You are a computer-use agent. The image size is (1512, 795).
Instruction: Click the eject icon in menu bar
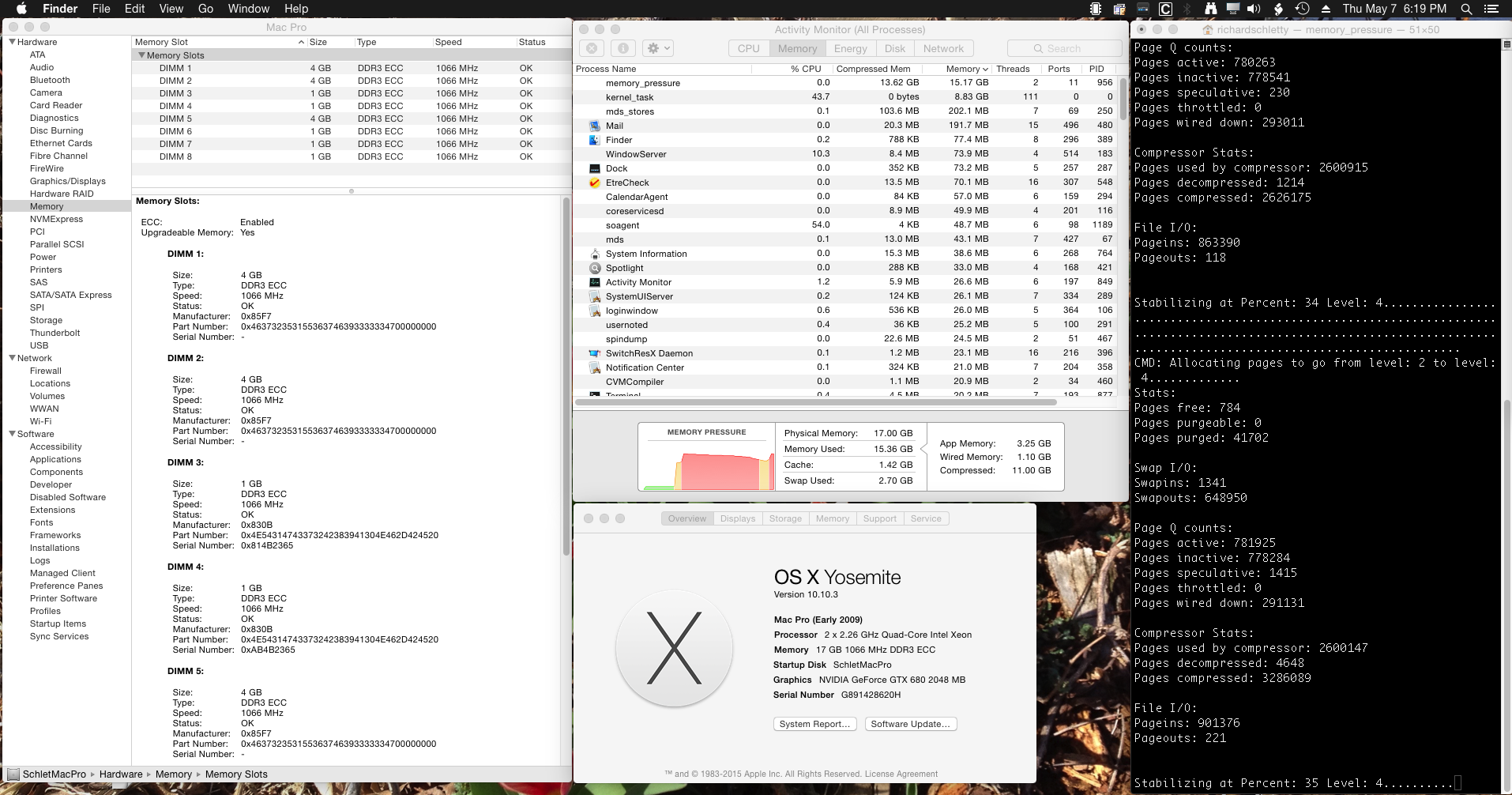tap(1326, 9)
